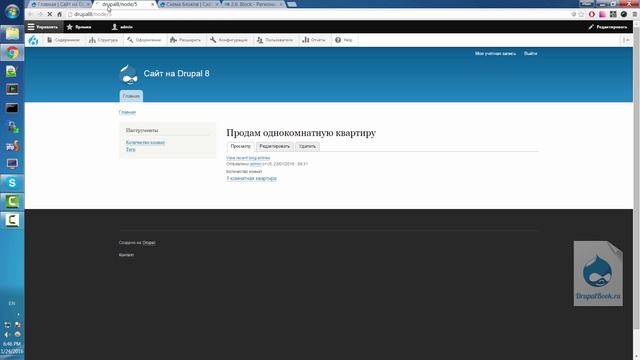Click the Выйти logout link
Screen dimensions: 640x360
coord(531,53)
